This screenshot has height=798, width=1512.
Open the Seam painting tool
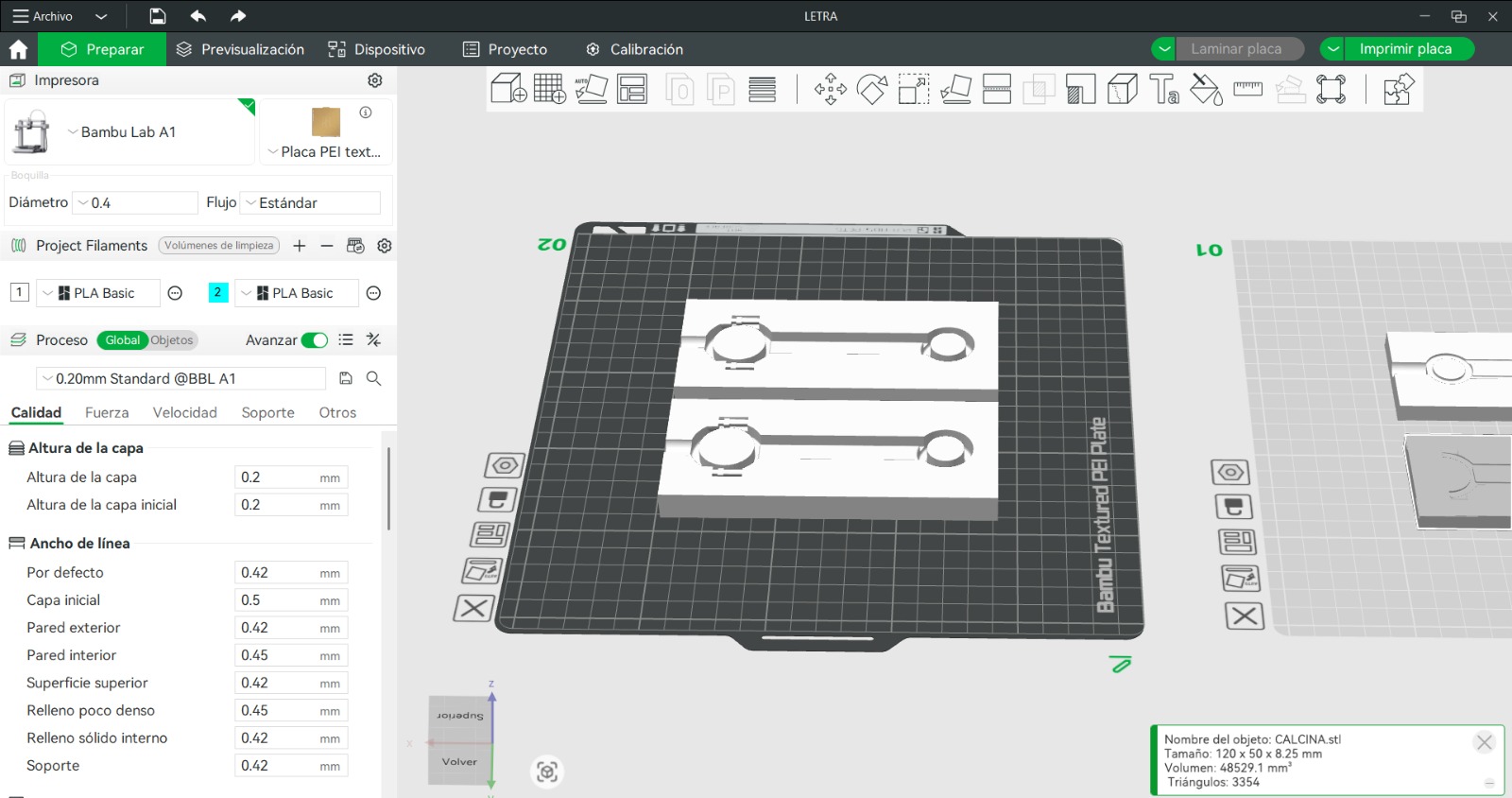[x=1122, y=89]
